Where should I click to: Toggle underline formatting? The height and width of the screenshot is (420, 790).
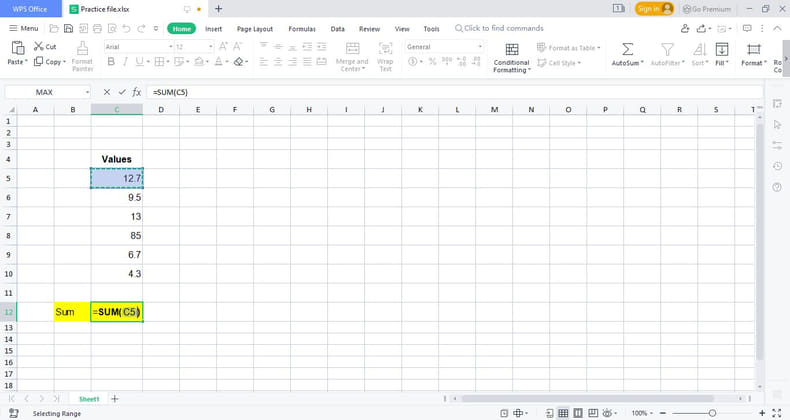[x=139, y=61]
